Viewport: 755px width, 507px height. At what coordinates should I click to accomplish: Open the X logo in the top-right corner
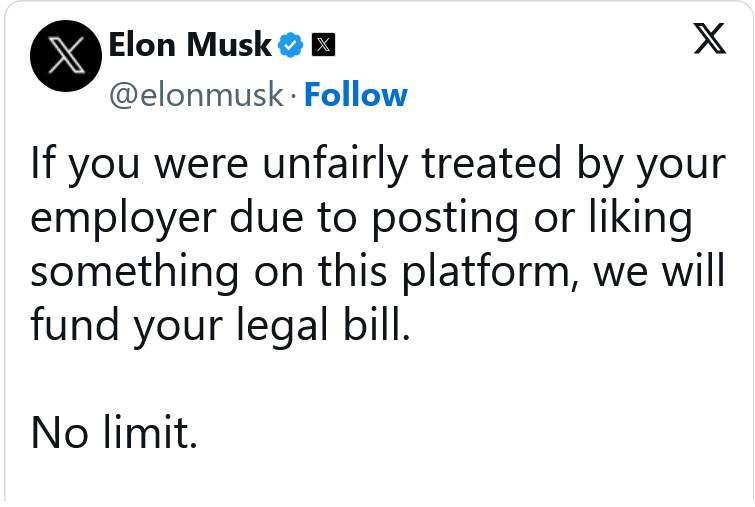pos(708,42)
